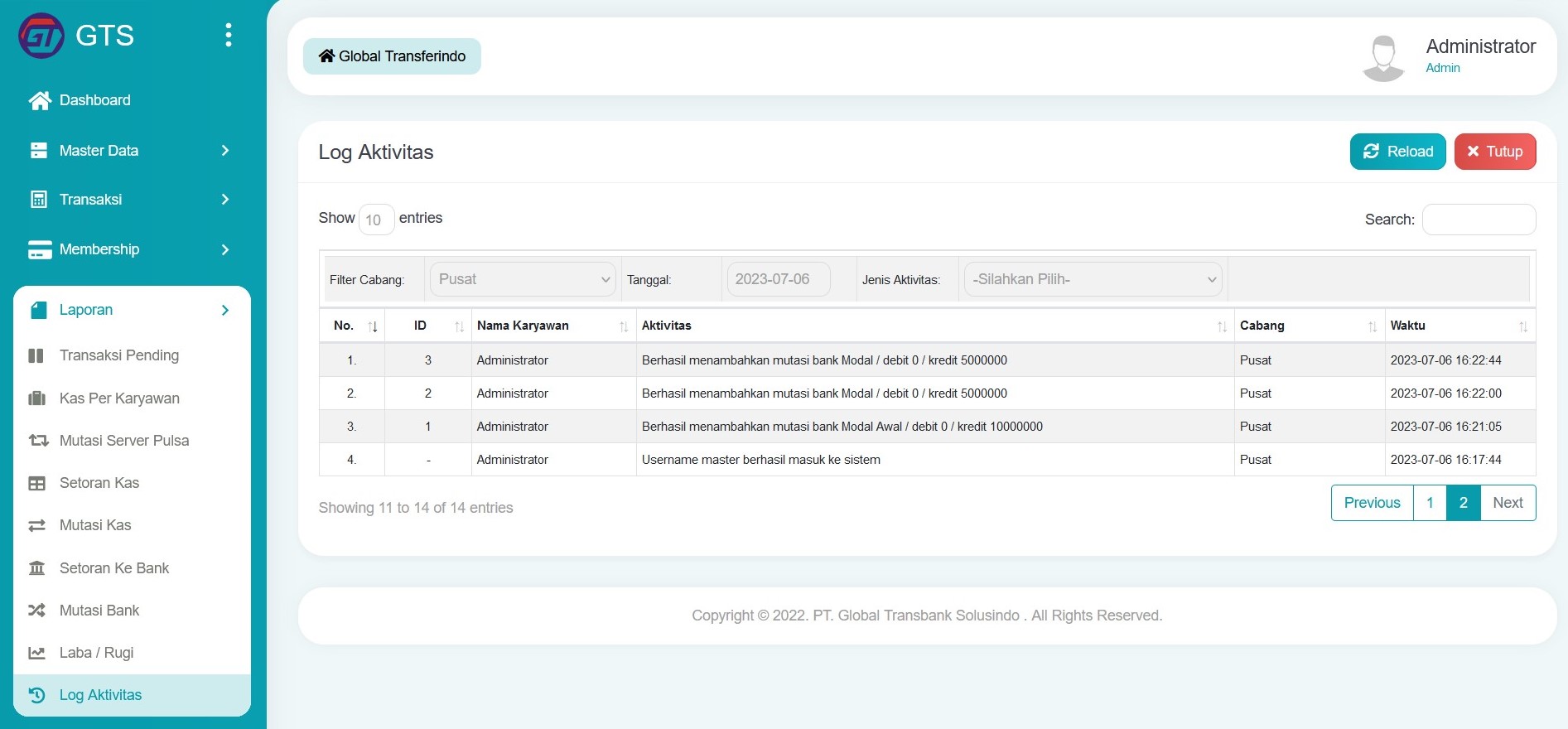This screenshot has width=1568, height=729.
Task: Click the Log Aktivitas sidebar label
Action: 100,695
